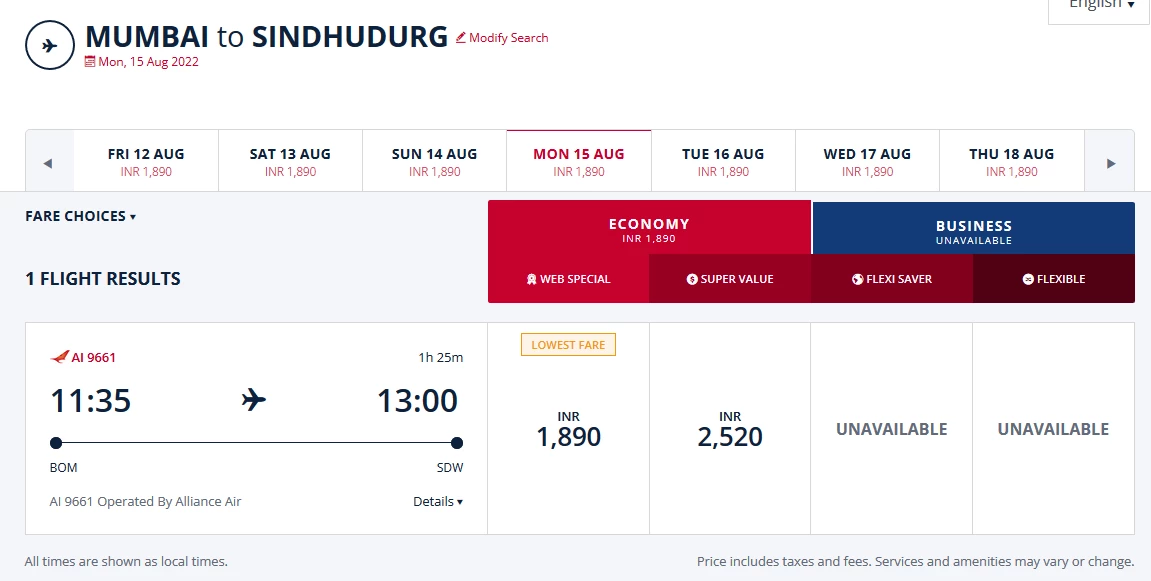1151x581 pixels.
Task: Choose the INR 2,520 Super Value fare
Action: tap(730, 429)
